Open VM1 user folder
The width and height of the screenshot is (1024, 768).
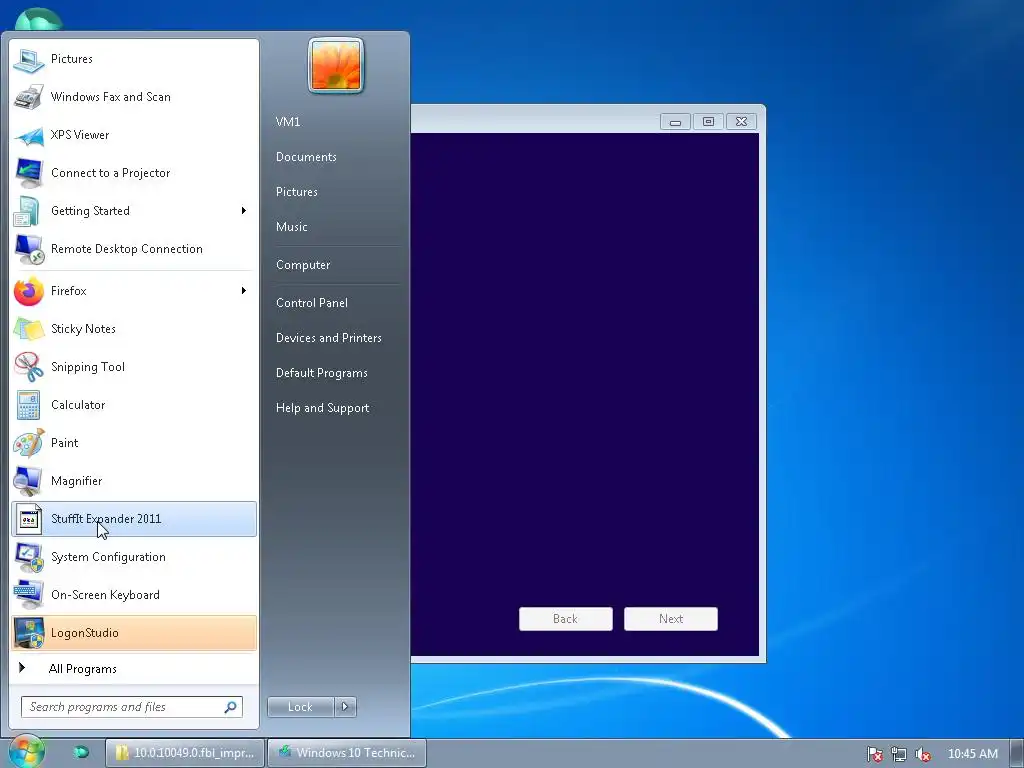(288, 121)
